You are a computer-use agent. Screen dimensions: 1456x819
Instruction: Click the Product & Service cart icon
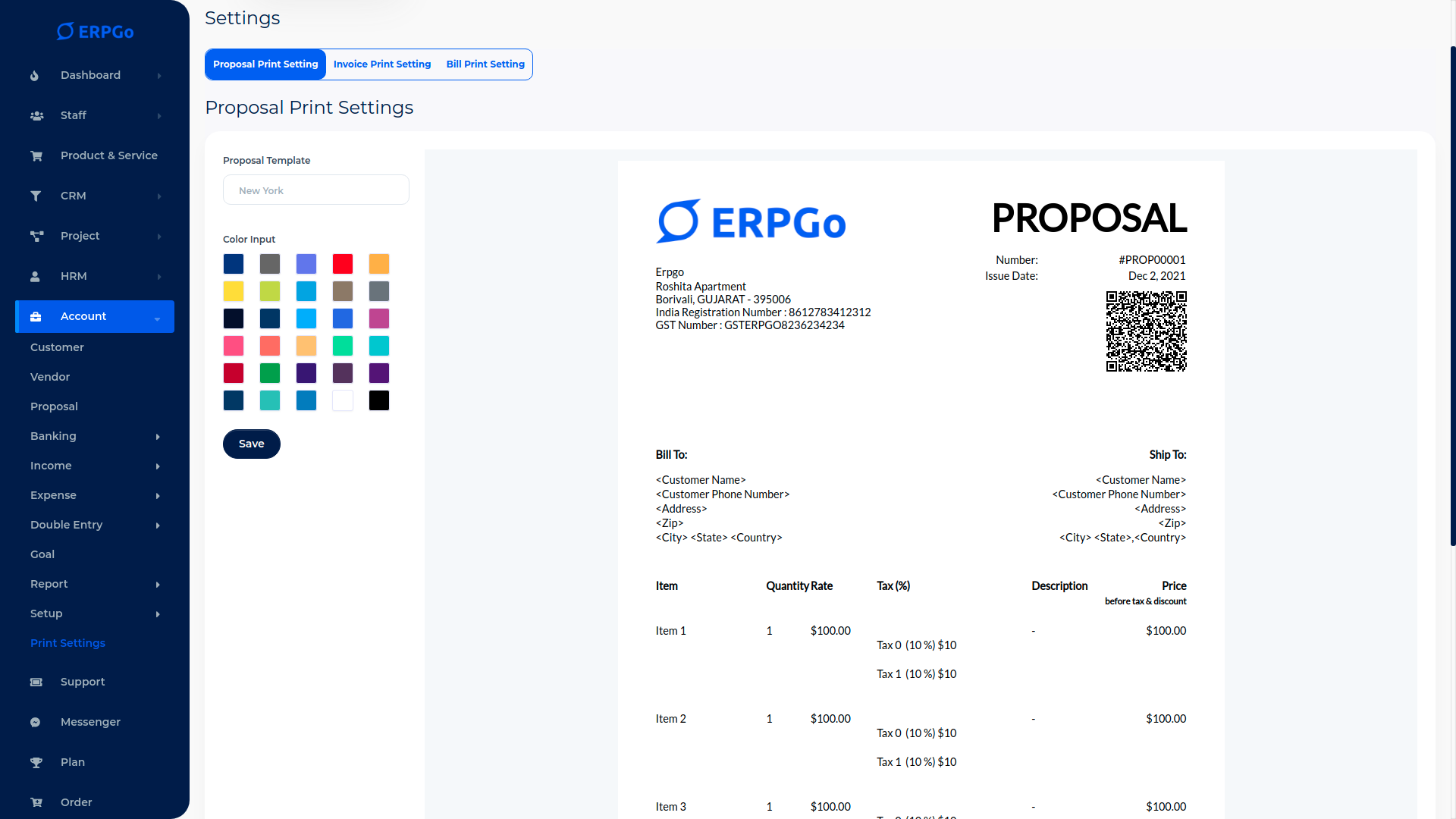tap(36, 156)
